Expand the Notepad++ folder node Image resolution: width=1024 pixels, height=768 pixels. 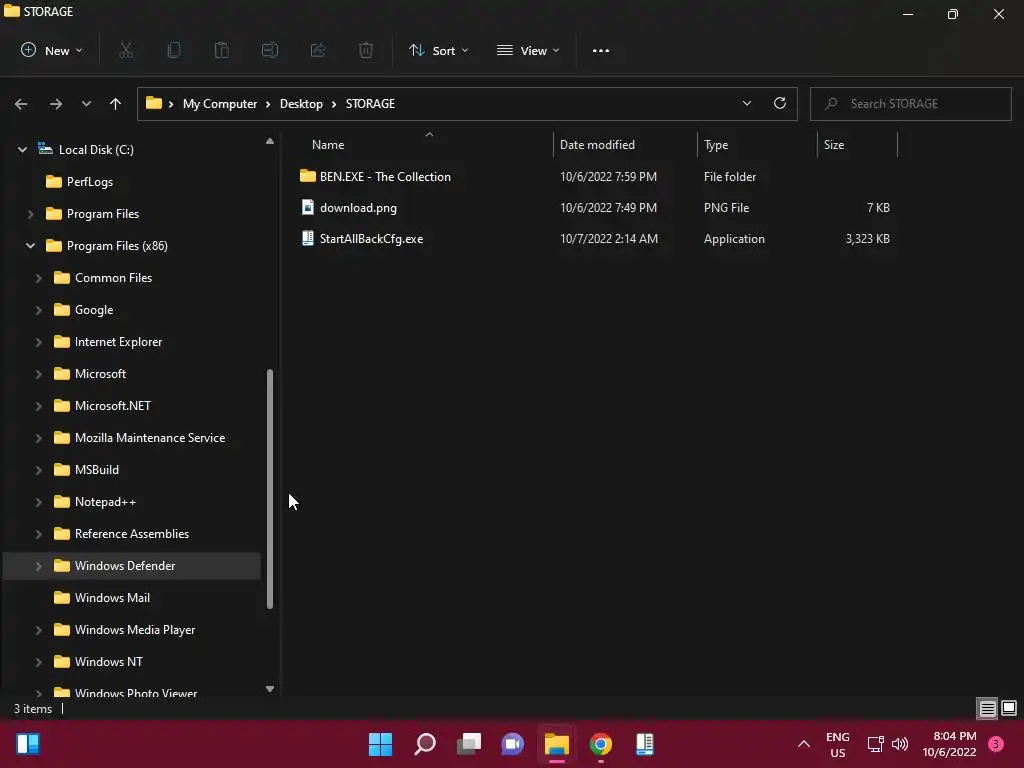[39, 502]
